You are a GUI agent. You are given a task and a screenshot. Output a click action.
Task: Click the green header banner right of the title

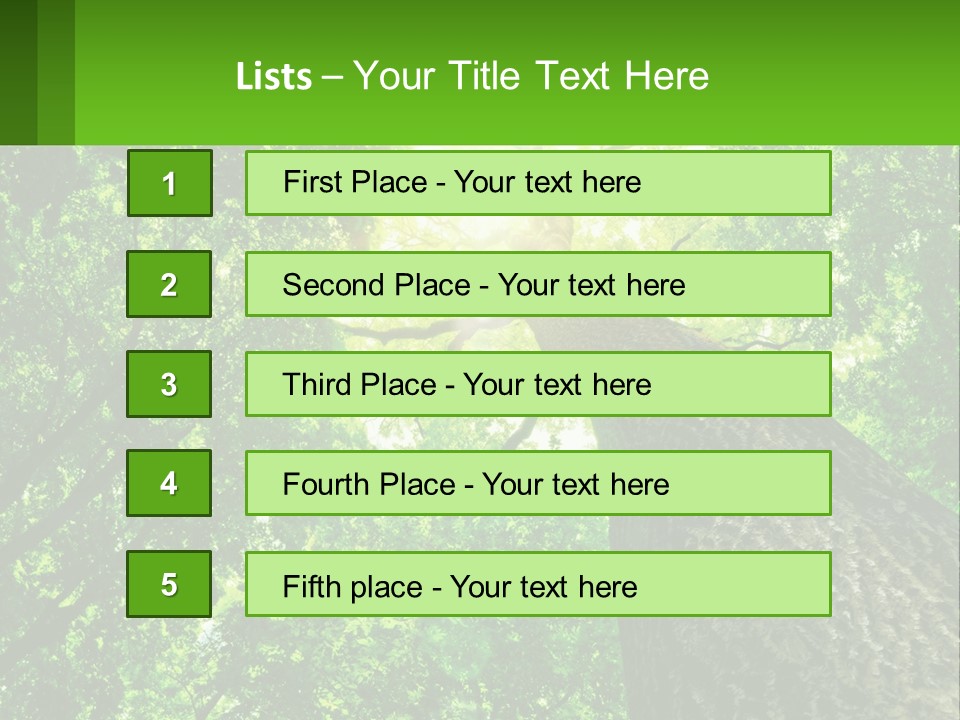coord(833,72)
